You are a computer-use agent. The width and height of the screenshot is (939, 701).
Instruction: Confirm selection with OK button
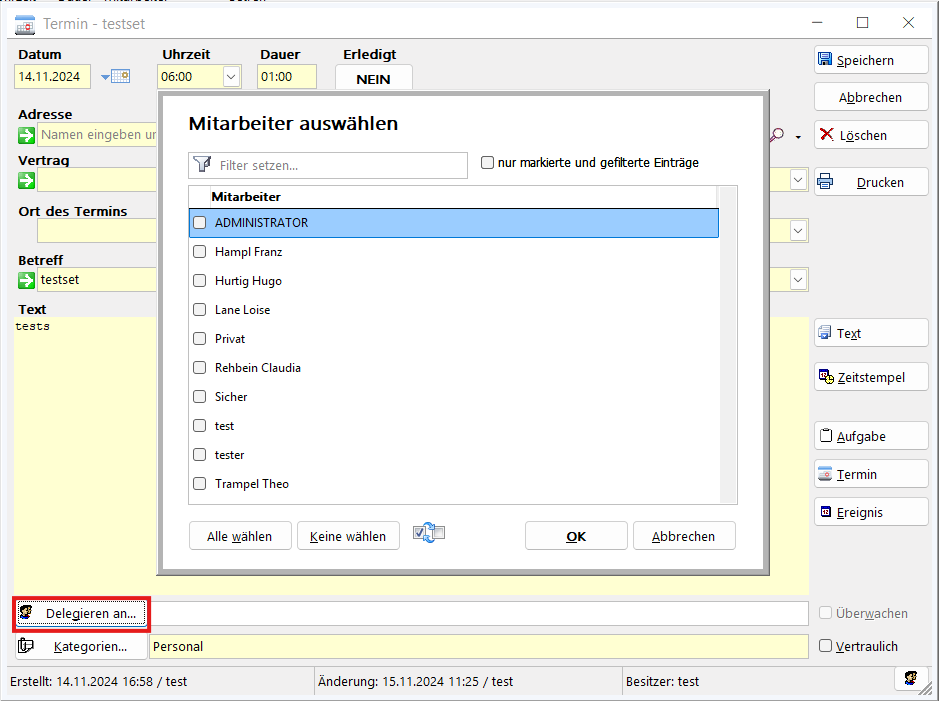(576, 536)
